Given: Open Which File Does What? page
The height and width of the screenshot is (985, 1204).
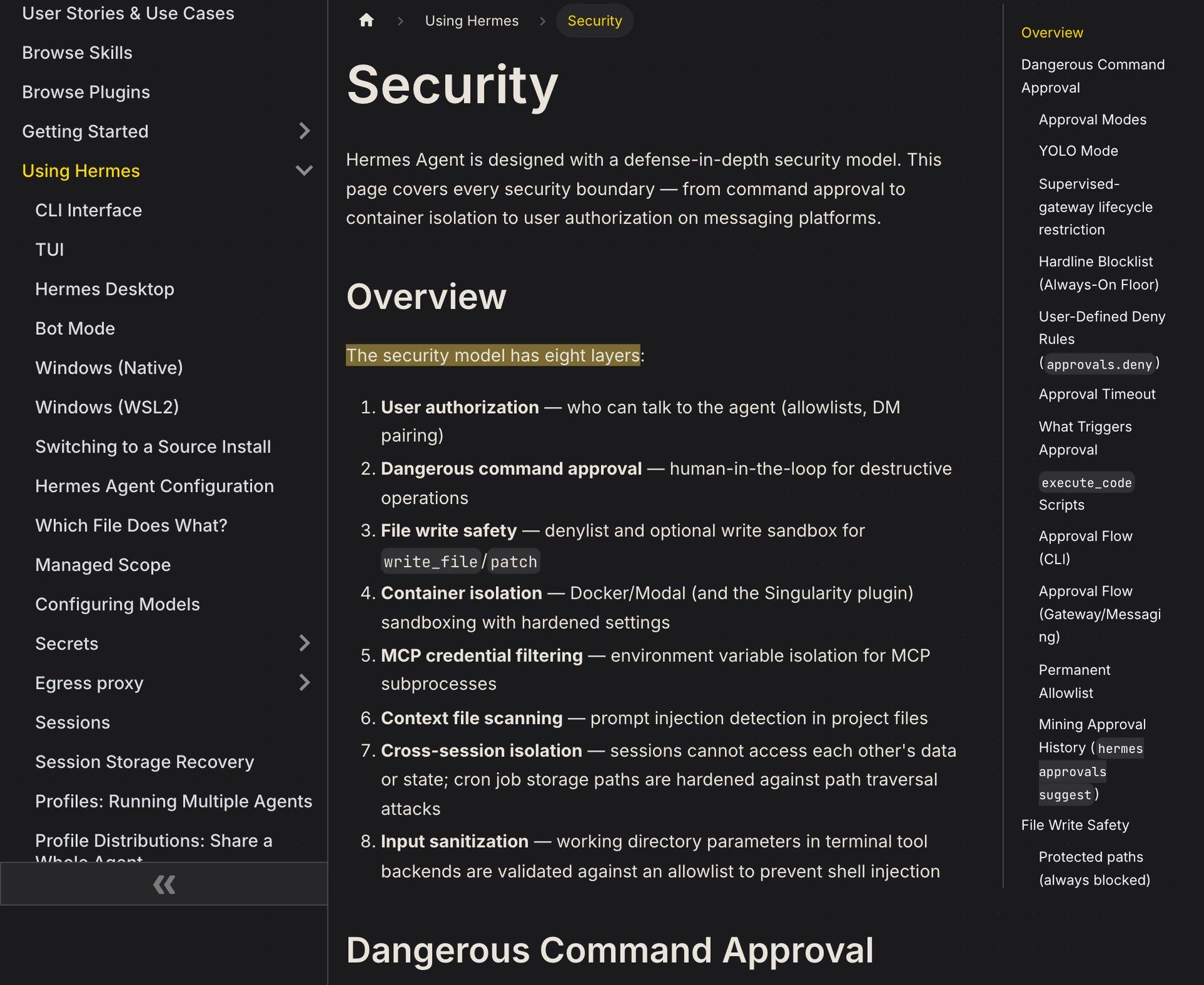Looking at the screenshot, I should pos(131,525).
